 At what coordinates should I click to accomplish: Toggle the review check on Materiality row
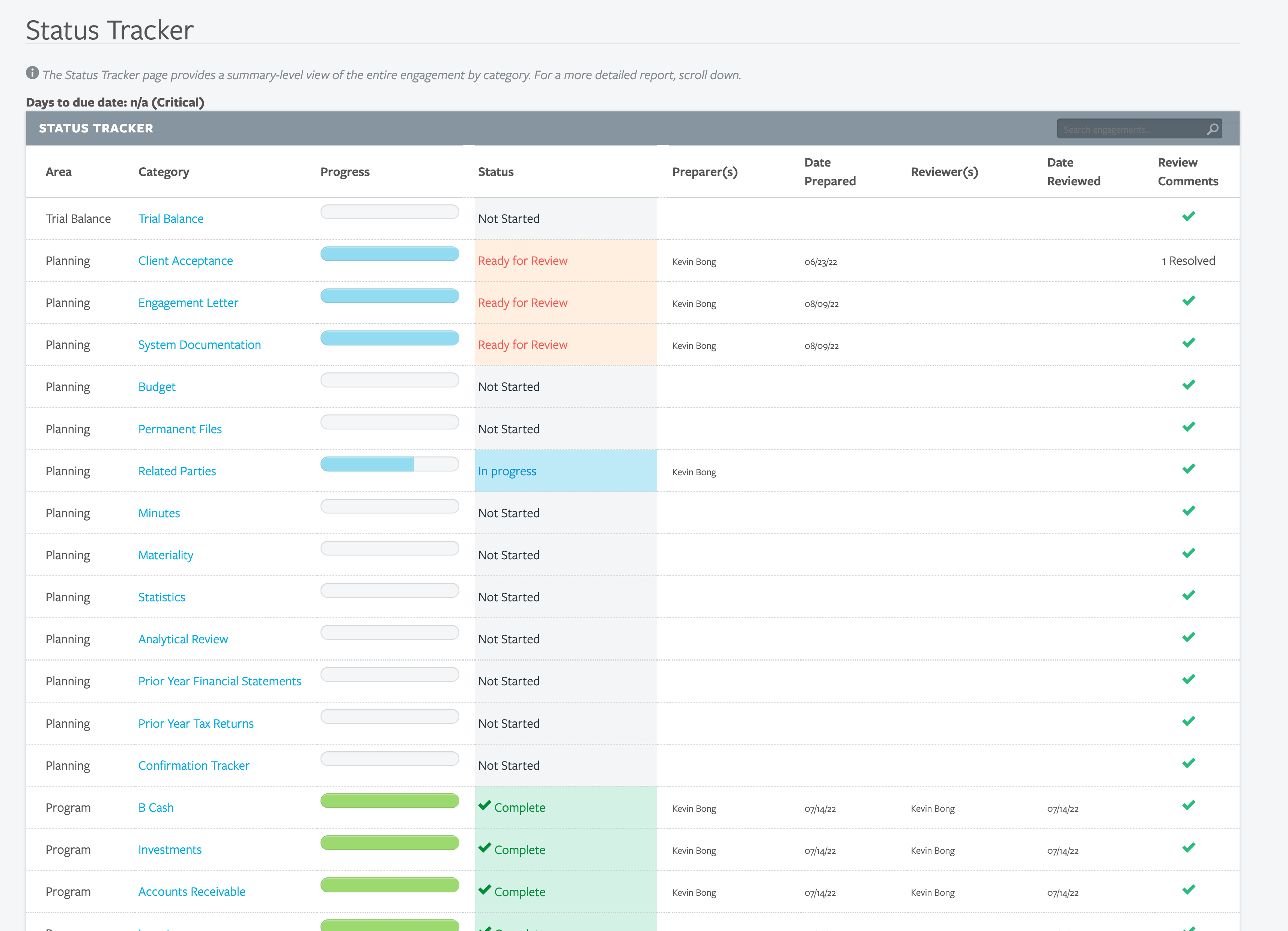point(1189,553)
